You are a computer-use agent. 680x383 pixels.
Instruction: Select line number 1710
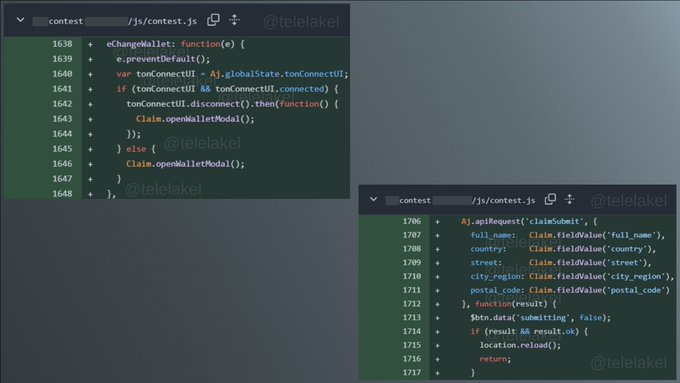(x=412, y=276)
